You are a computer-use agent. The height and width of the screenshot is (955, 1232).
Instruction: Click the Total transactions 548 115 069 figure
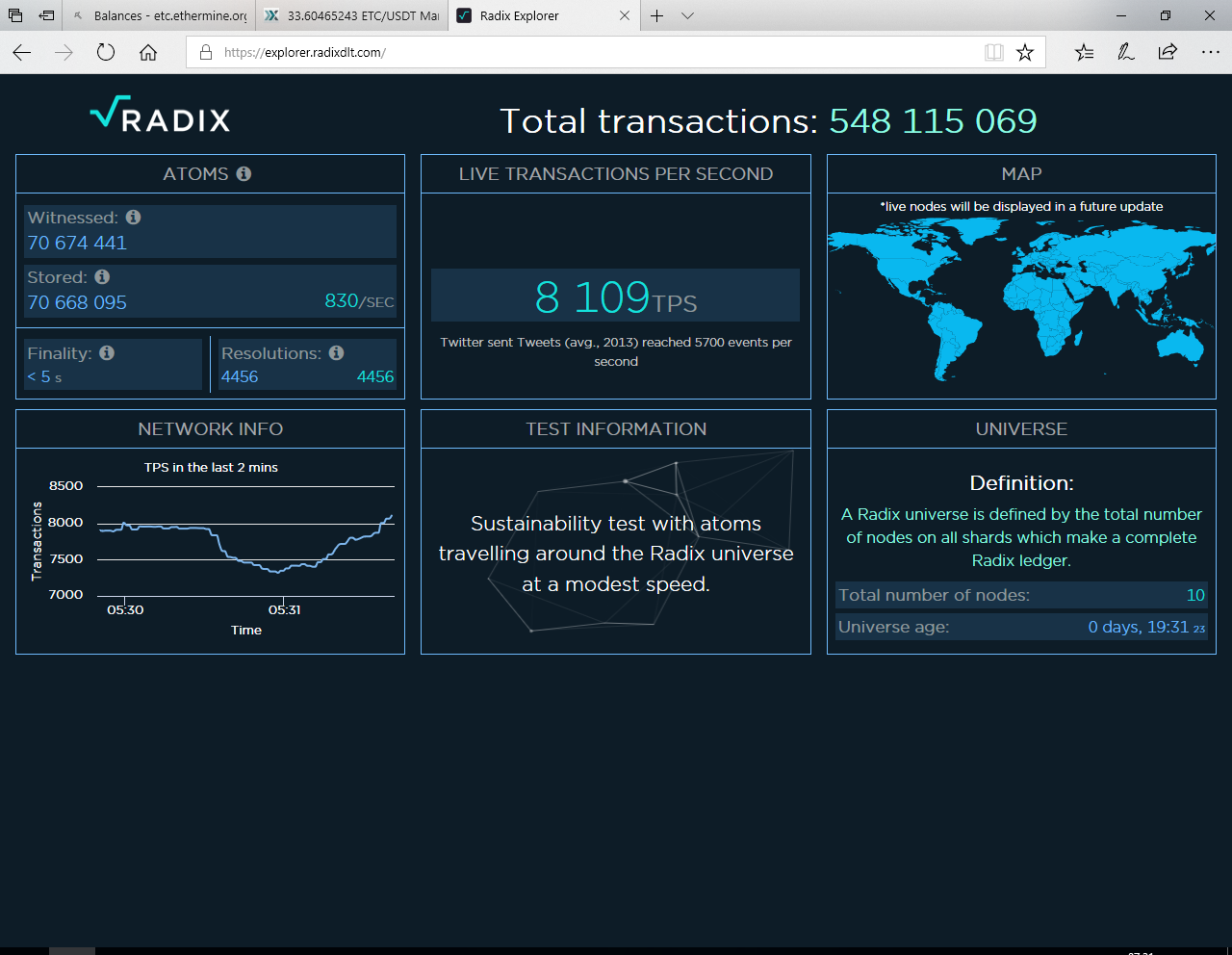[x=933, y=120]
